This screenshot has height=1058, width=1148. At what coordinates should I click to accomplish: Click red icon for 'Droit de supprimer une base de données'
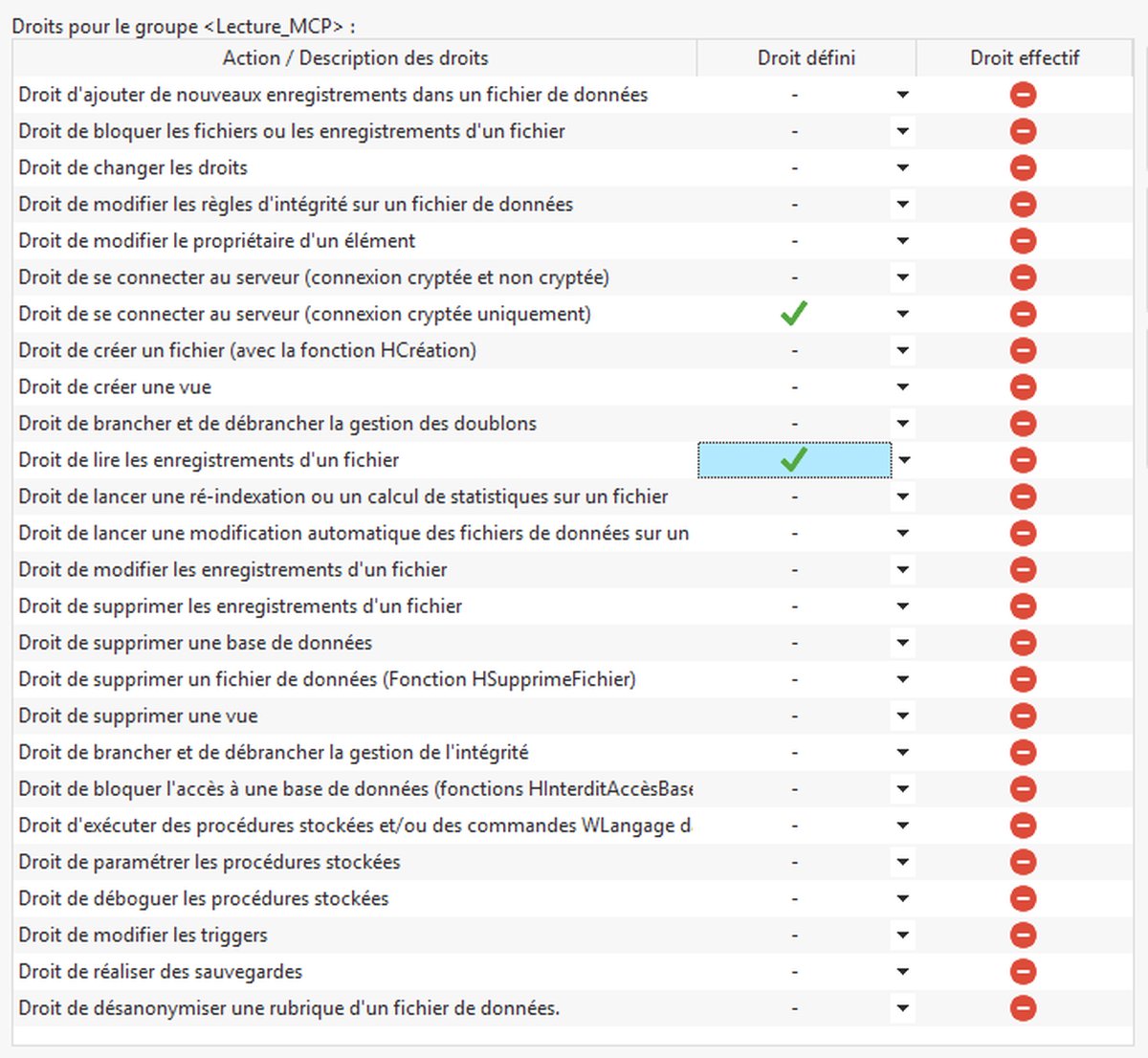click(1023, 643)
